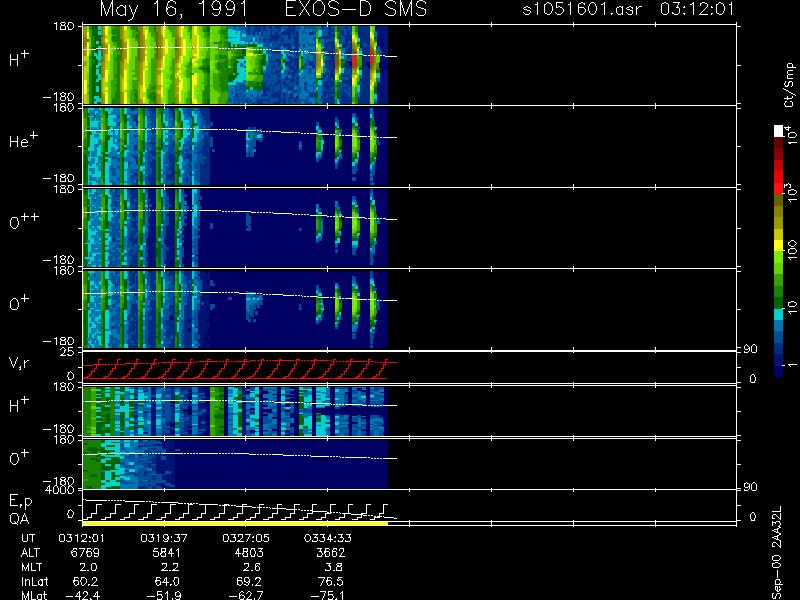Pick the white top of the color bar

[x=779, y=131]
